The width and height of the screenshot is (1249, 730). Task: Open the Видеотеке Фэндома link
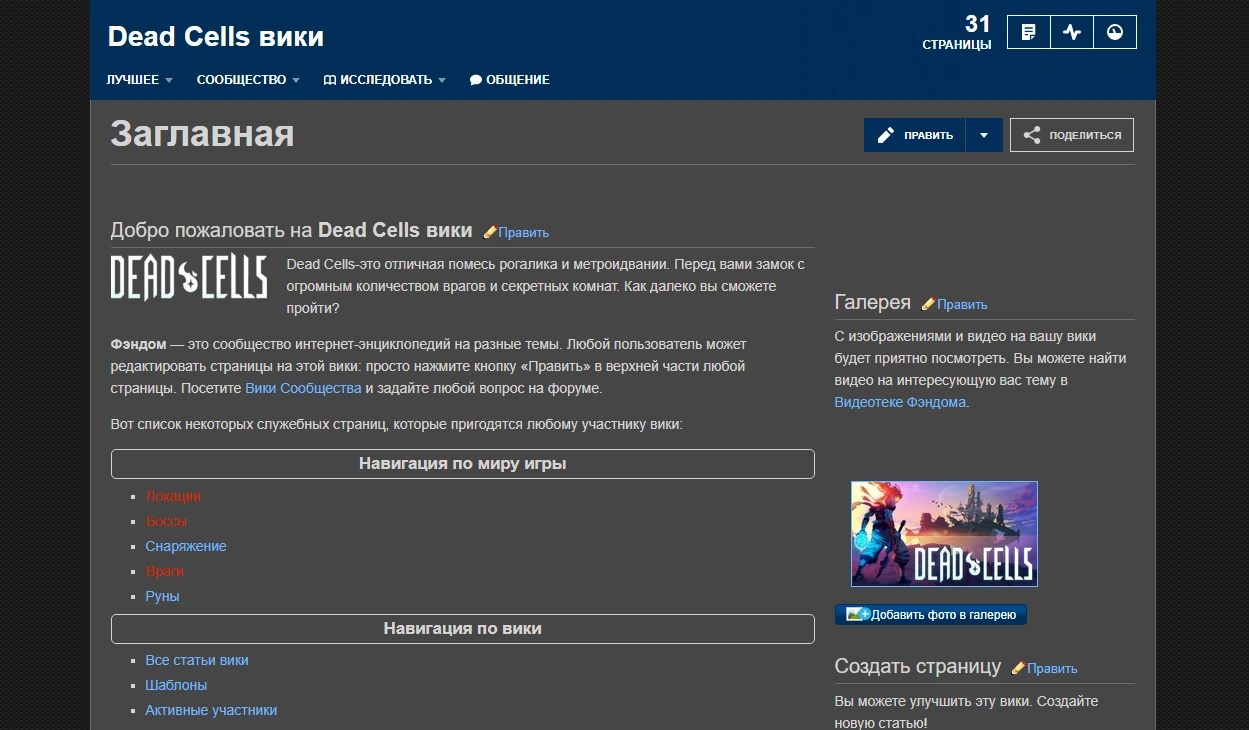coord(900,402)
